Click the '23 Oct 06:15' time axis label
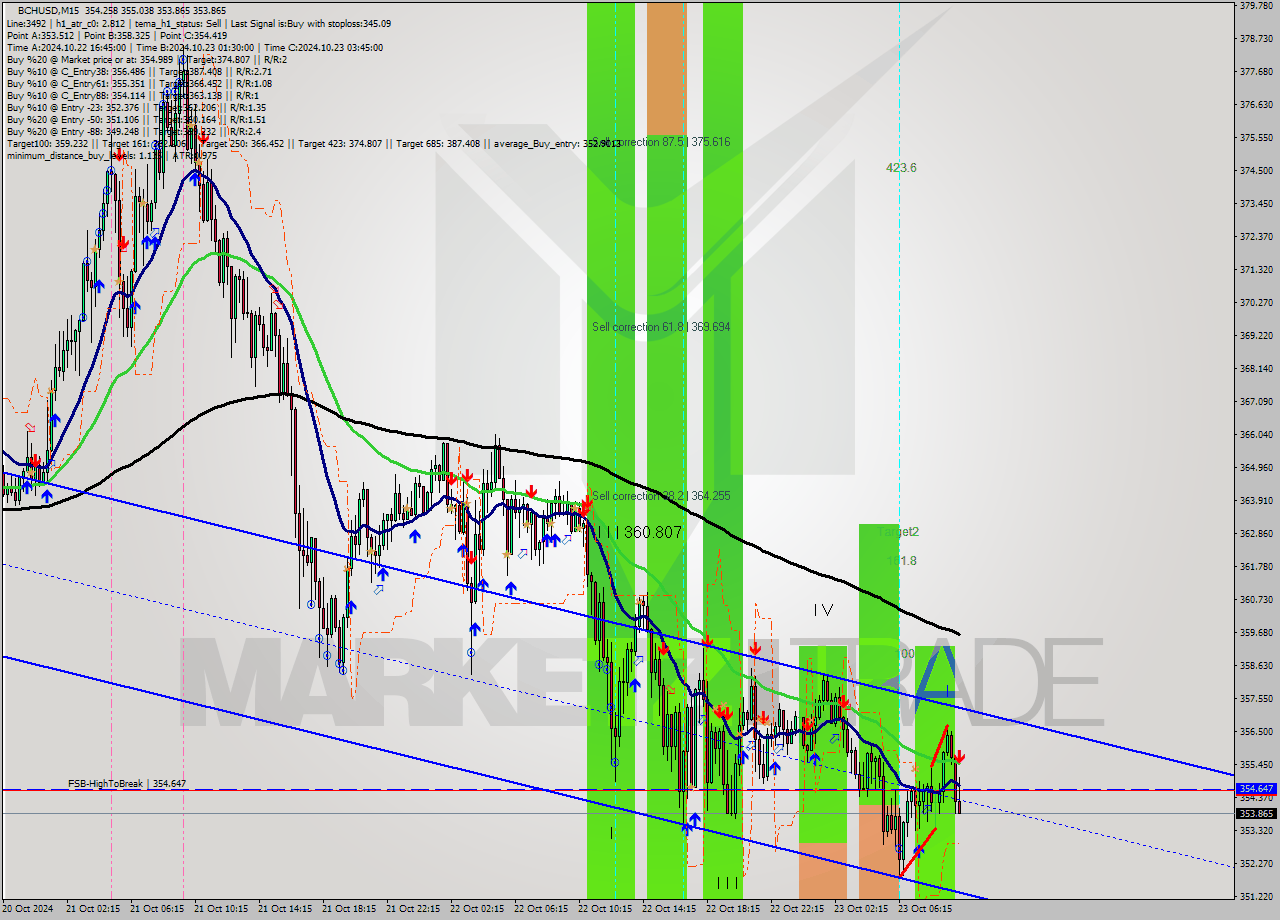This screenshot has height=920, width=1280. [925, 909]
